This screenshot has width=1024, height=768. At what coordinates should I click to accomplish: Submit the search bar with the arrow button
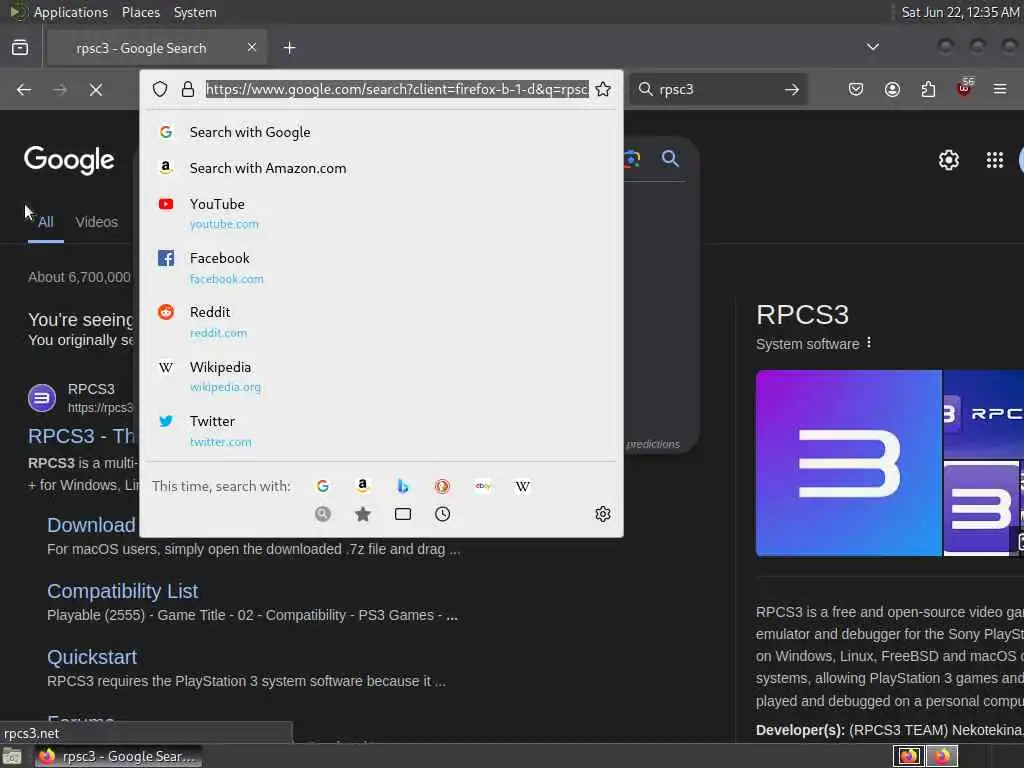click(x=792, y=89)
